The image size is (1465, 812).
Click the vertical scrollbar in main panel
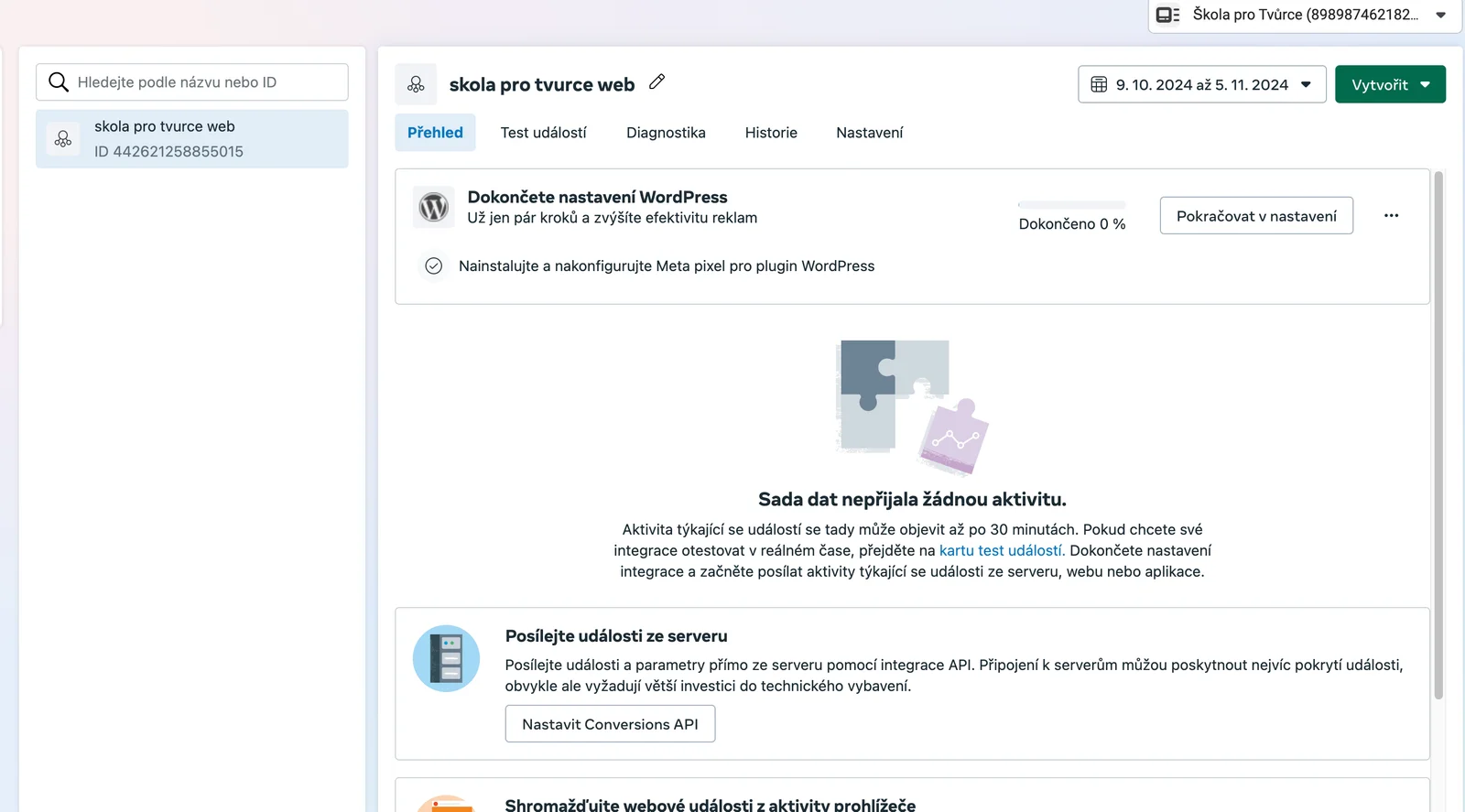click(1438, 435)
